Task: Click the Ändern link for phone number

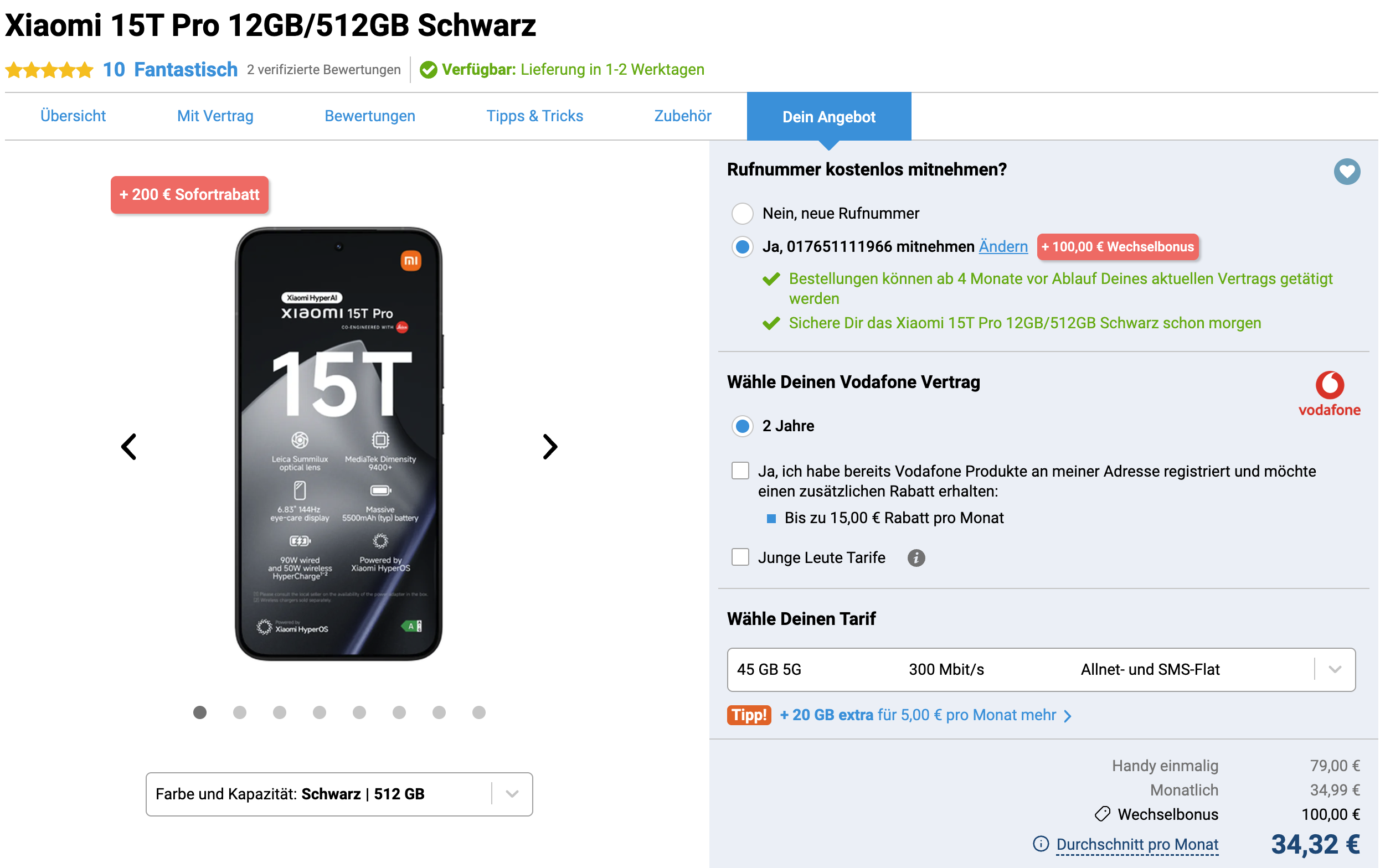Action: pyautogui.click(x=1002, y=246)
